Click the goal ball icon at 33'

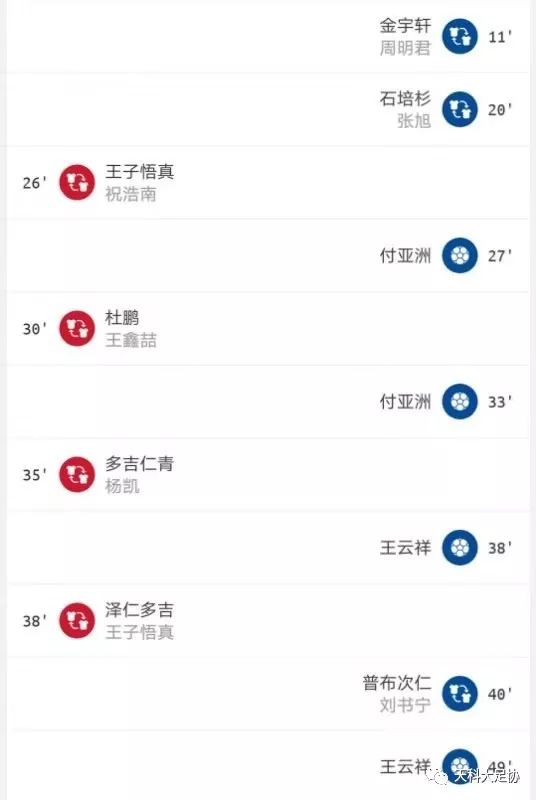click(x=460, y=402)
